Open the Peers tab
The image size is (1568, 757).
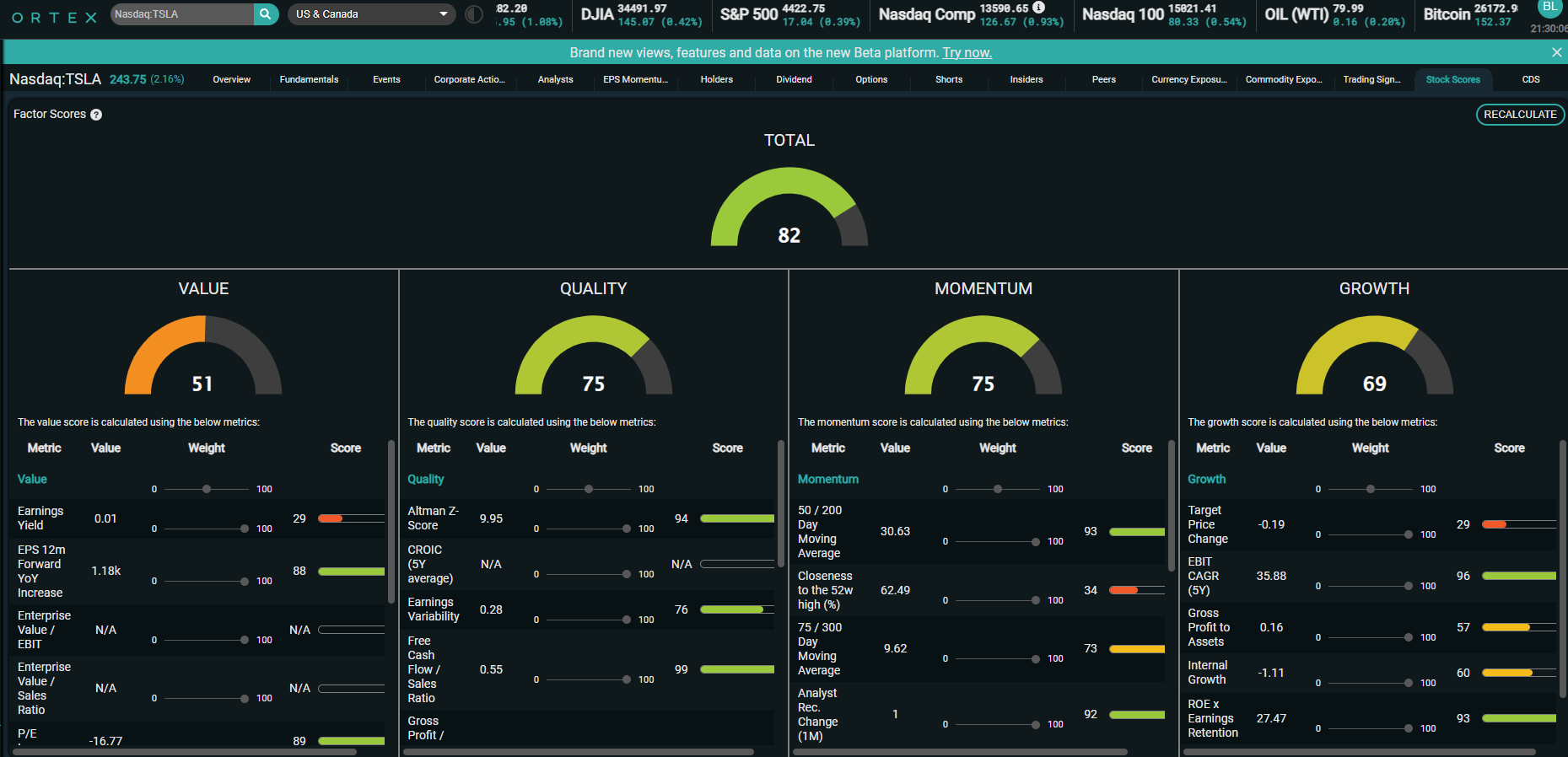1103,80
